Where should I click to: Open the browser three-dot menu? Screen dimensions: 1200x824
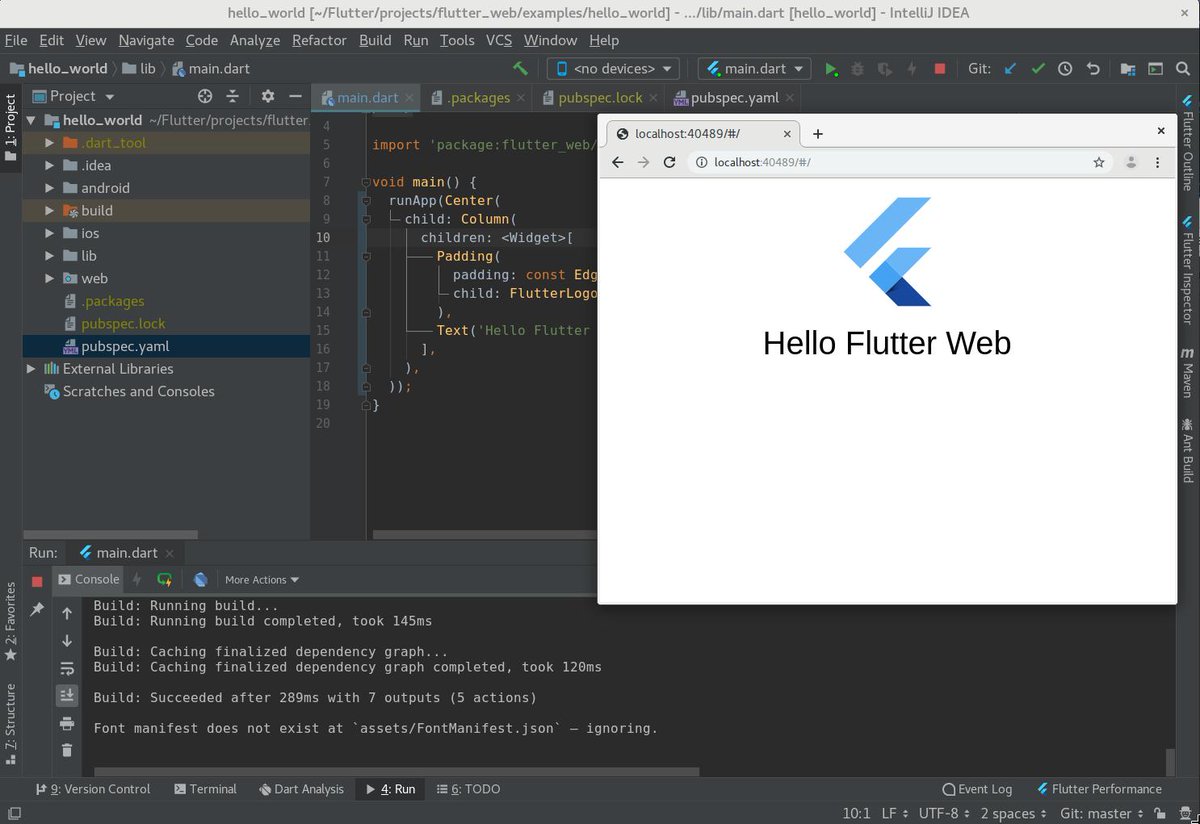[1158, 162]
